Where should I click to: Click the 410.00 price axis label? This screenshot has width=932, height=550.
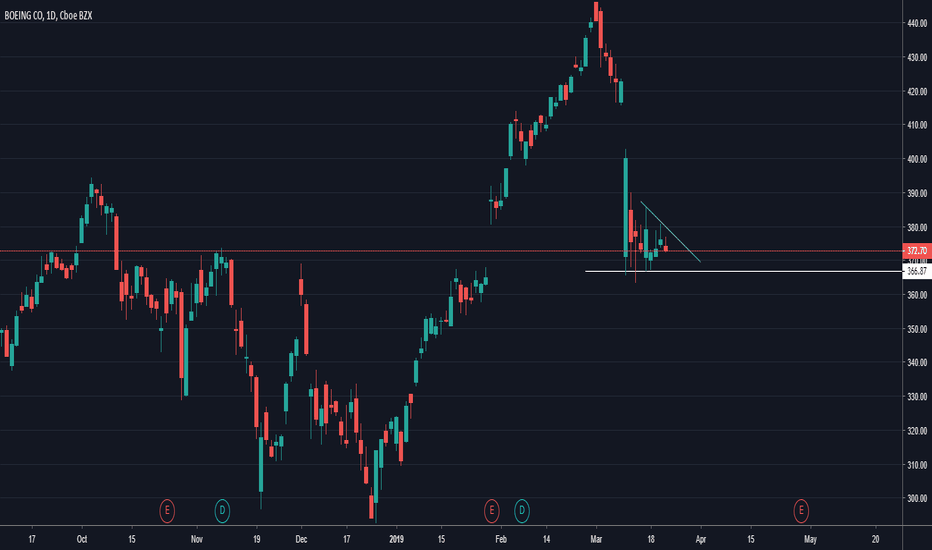(x=917, y=125)
